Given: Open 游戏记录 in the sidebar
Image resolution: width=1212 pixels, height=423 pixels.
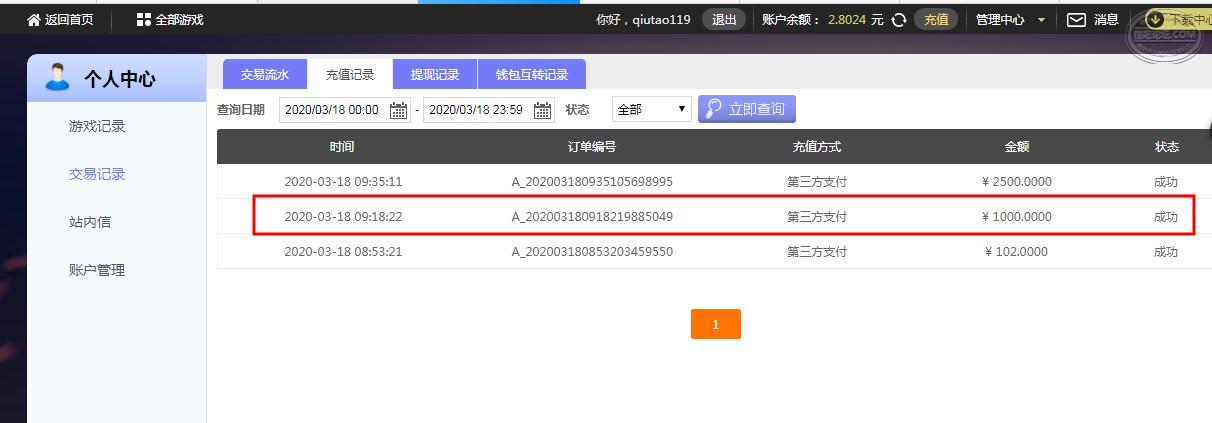Looking at the screenshot, I should (97, 126).
